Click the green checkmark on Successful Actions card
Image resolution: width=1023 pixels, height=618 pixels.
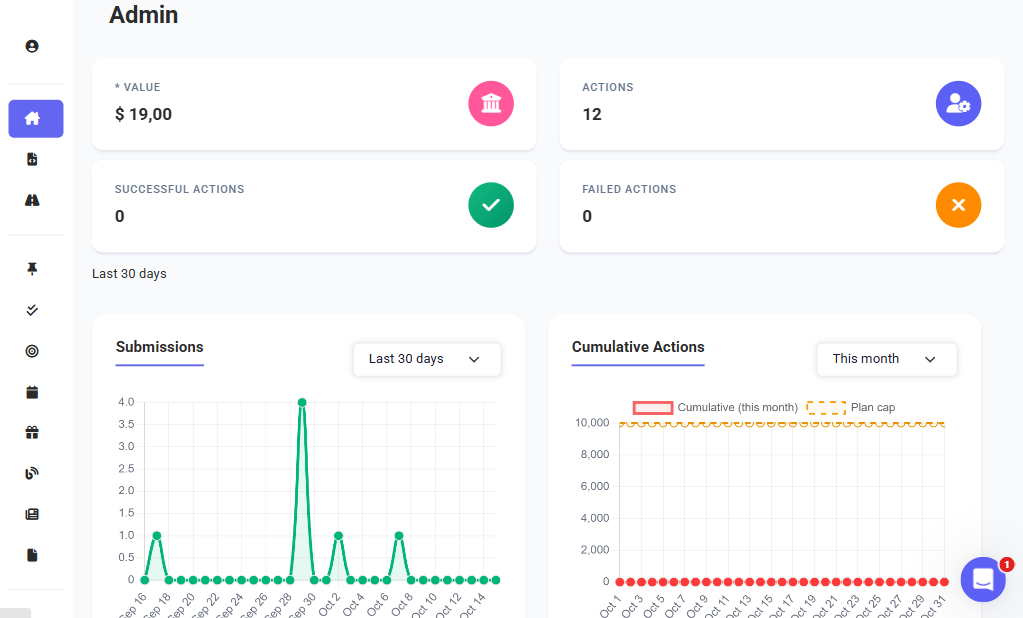coord(491,205)
